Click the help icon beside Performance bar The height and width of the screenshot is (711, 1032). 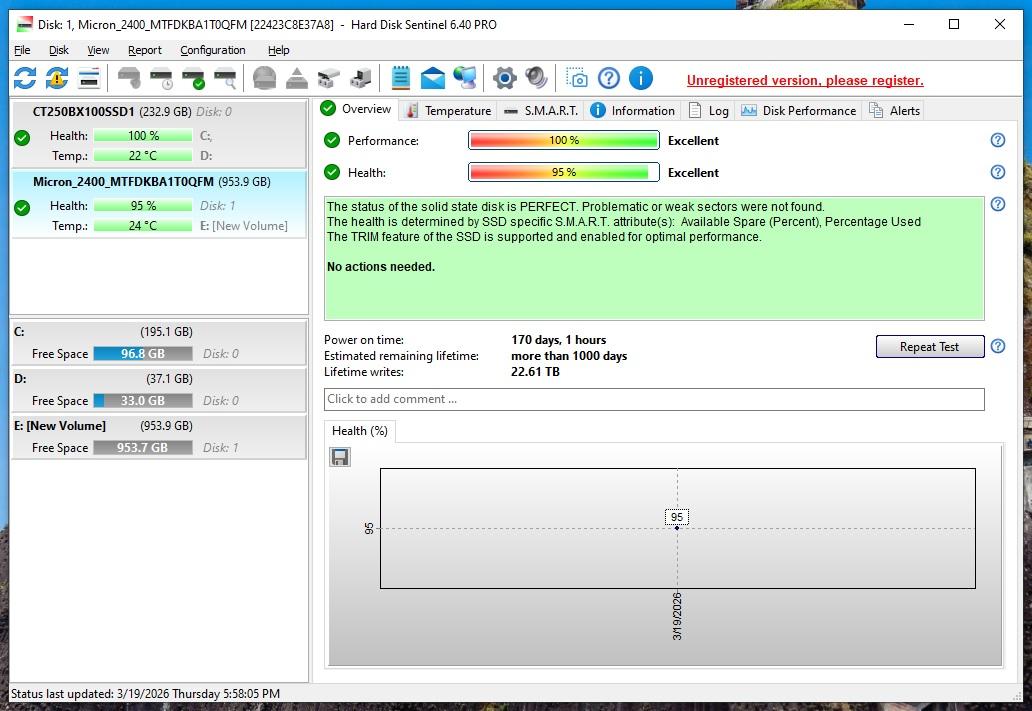point(997,141)
